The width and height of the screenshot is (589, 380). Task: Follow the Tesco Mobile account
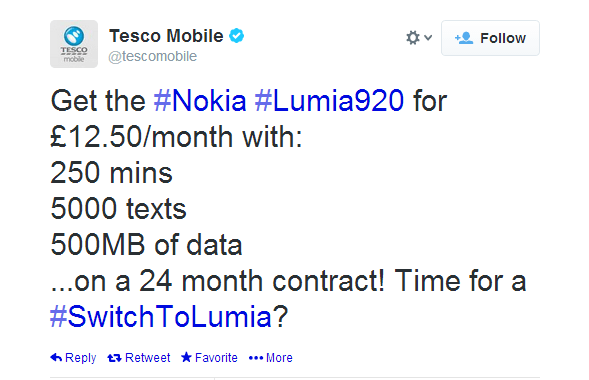pyautogui.click(x=490, y=38)
